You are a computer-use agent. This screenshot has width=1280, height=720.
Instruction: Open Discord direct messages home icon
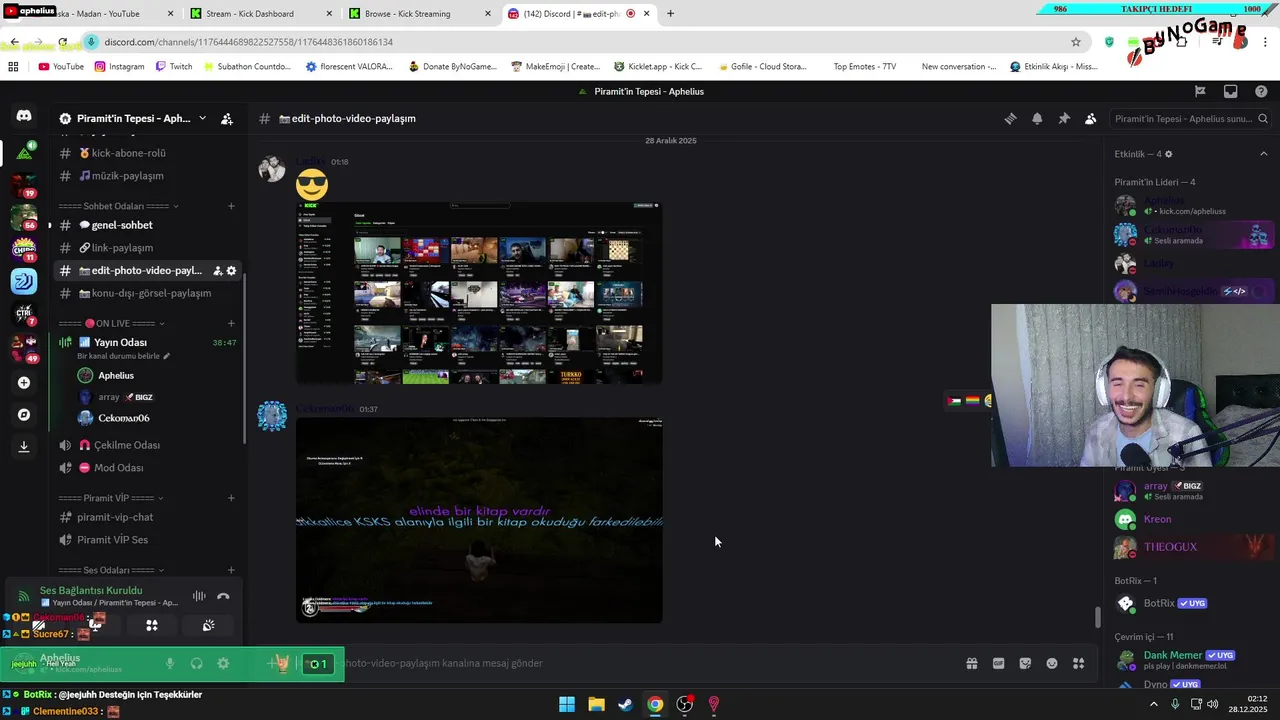point(24,116)
